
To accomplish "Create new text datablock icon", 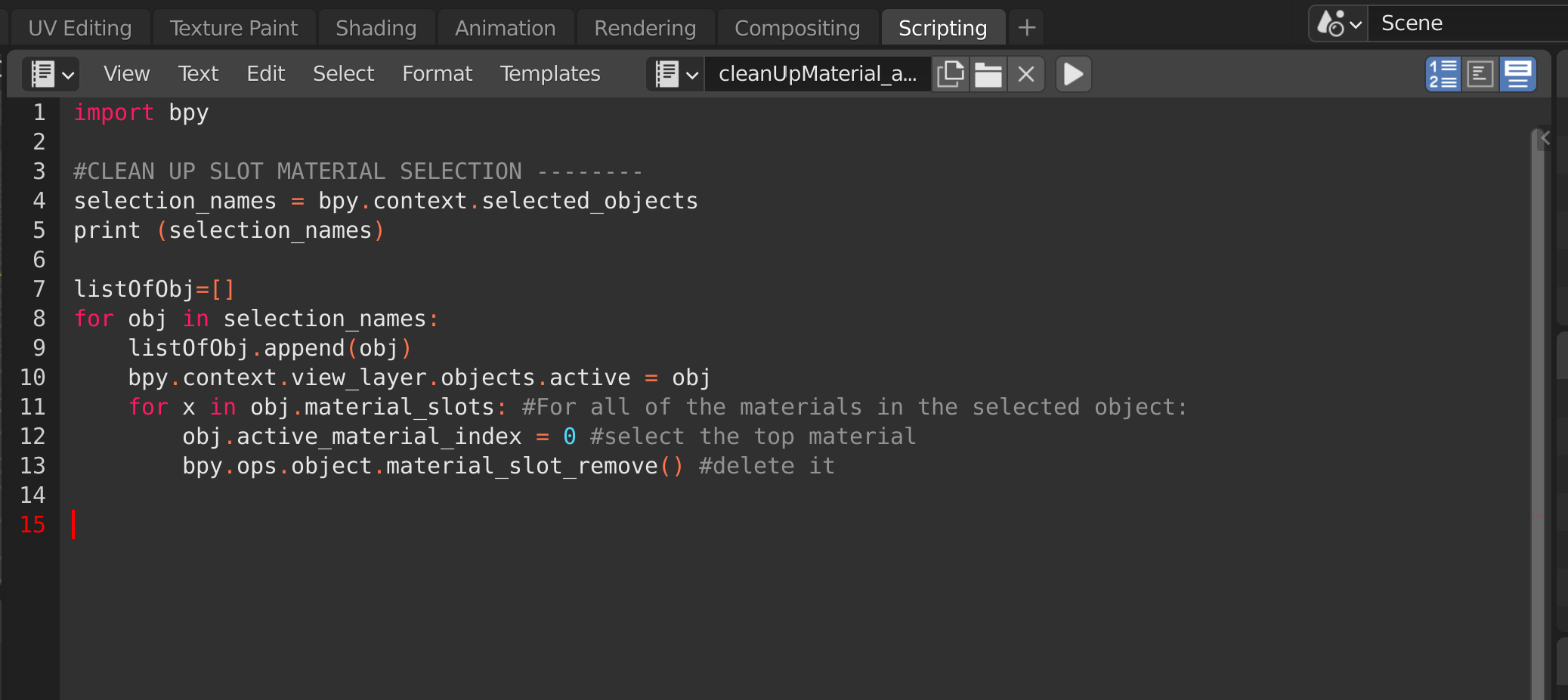I will point(950,74).
